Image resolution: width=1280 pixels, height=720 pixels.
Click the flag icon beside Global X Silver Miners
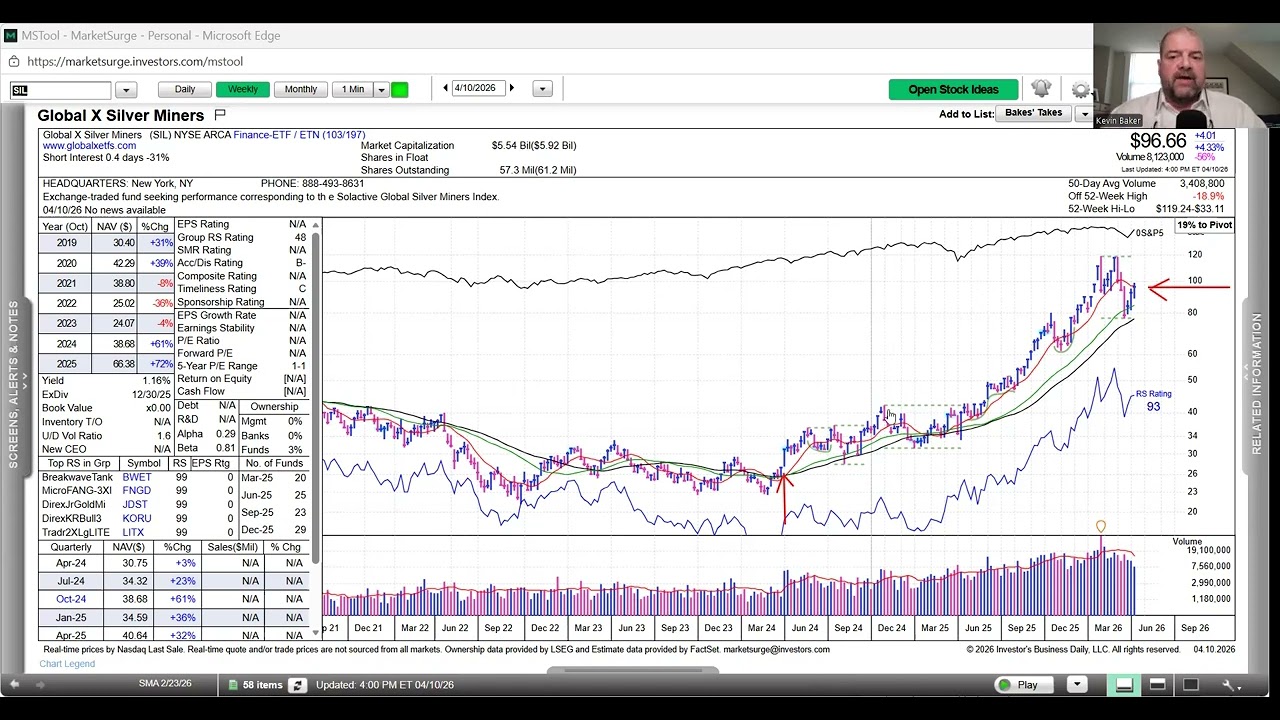pos(220,115)
